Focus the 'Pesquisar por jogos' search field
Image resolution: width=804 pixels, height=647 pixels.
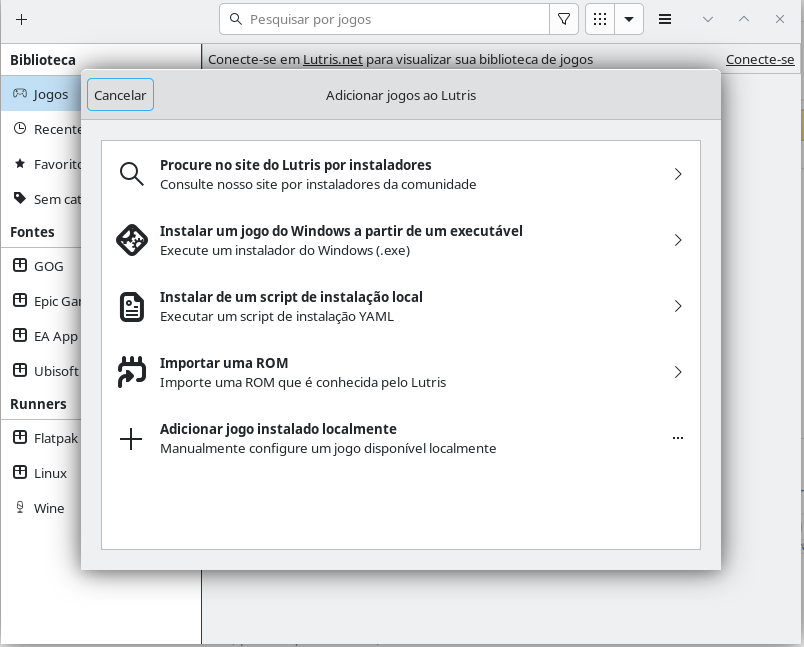point(385,19)
